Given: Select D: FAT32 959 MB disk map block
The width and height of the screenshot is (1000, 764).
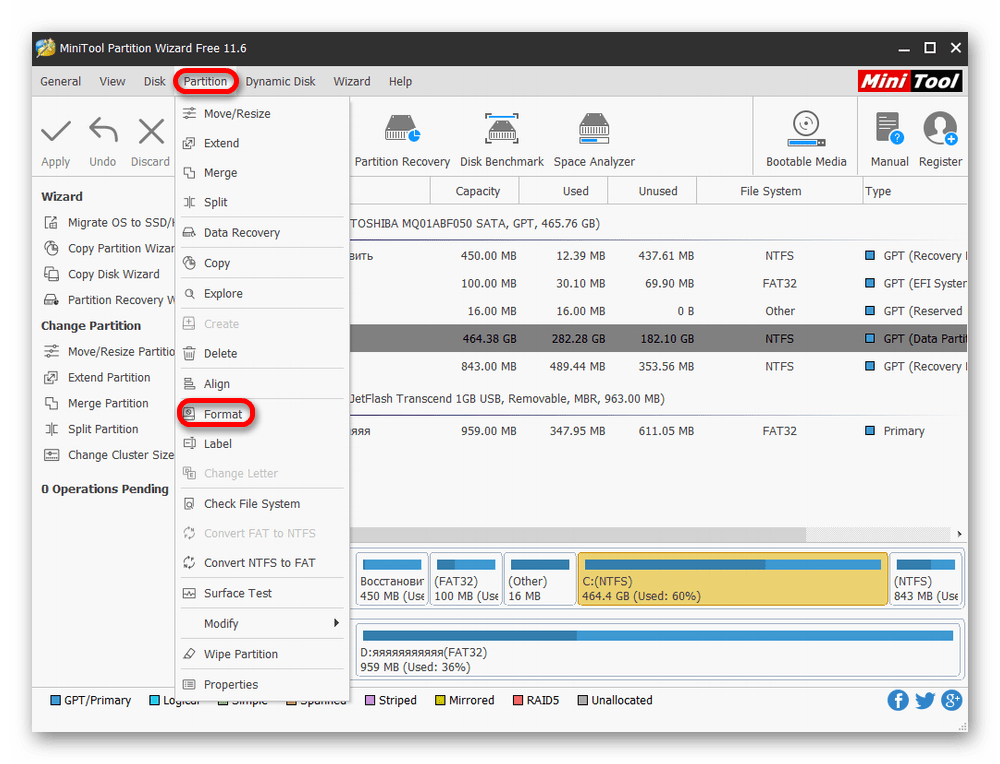Looking at the screenshot, I should pos(658,649).
